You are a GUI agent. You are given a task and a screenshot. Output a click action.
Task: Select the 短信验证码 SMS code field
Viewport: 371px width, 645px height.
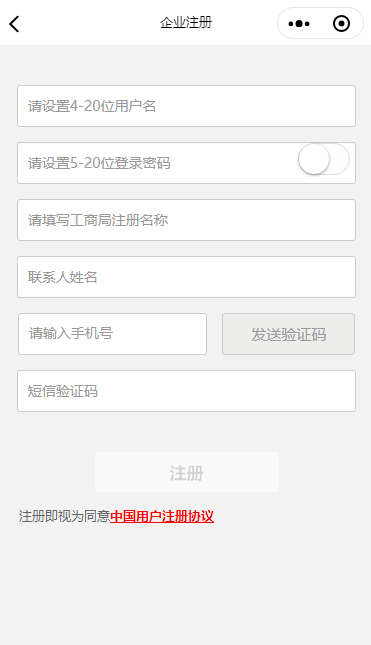186,391
